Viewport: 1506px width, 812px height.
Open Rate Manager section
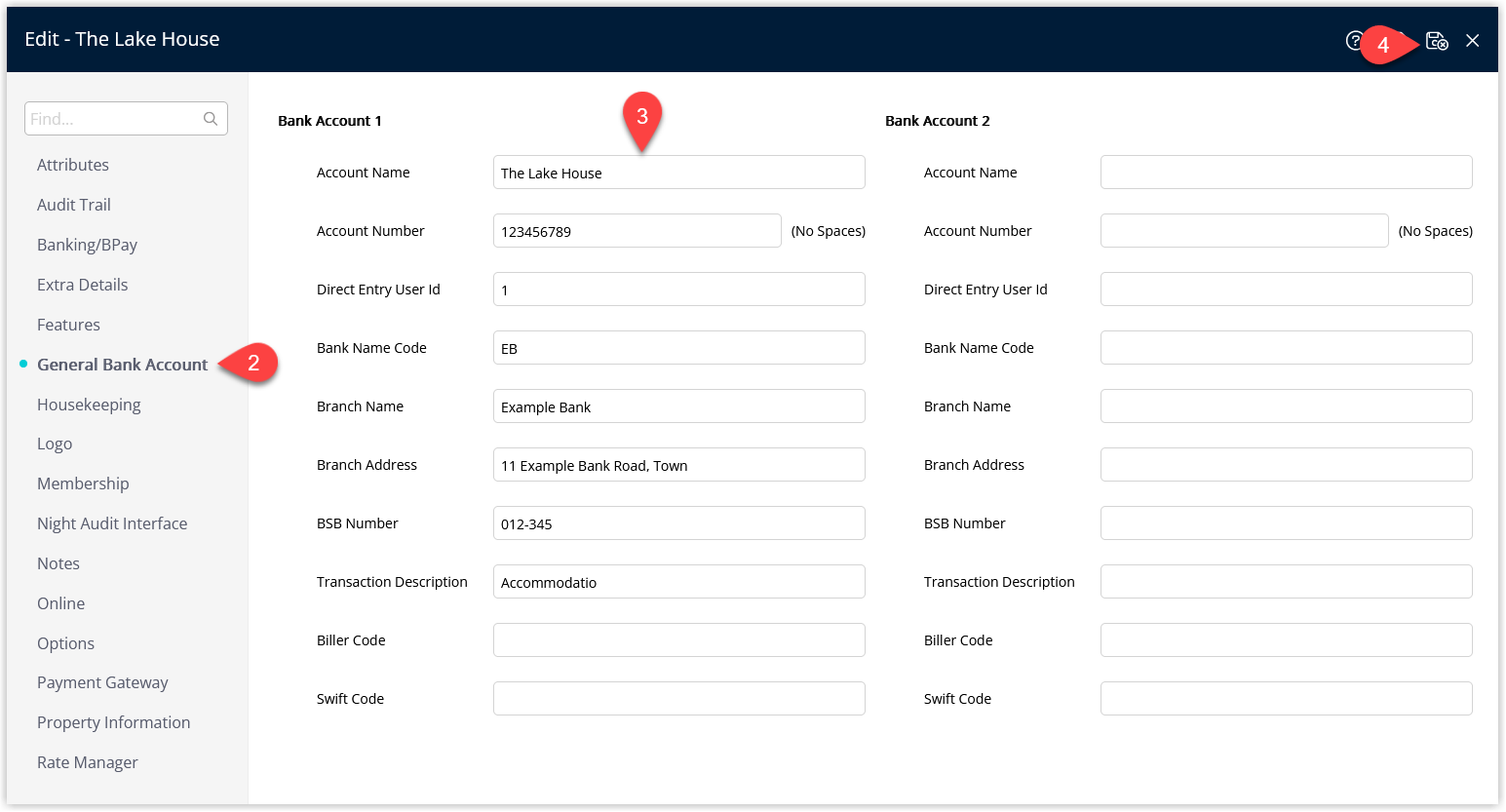(88, 762)
